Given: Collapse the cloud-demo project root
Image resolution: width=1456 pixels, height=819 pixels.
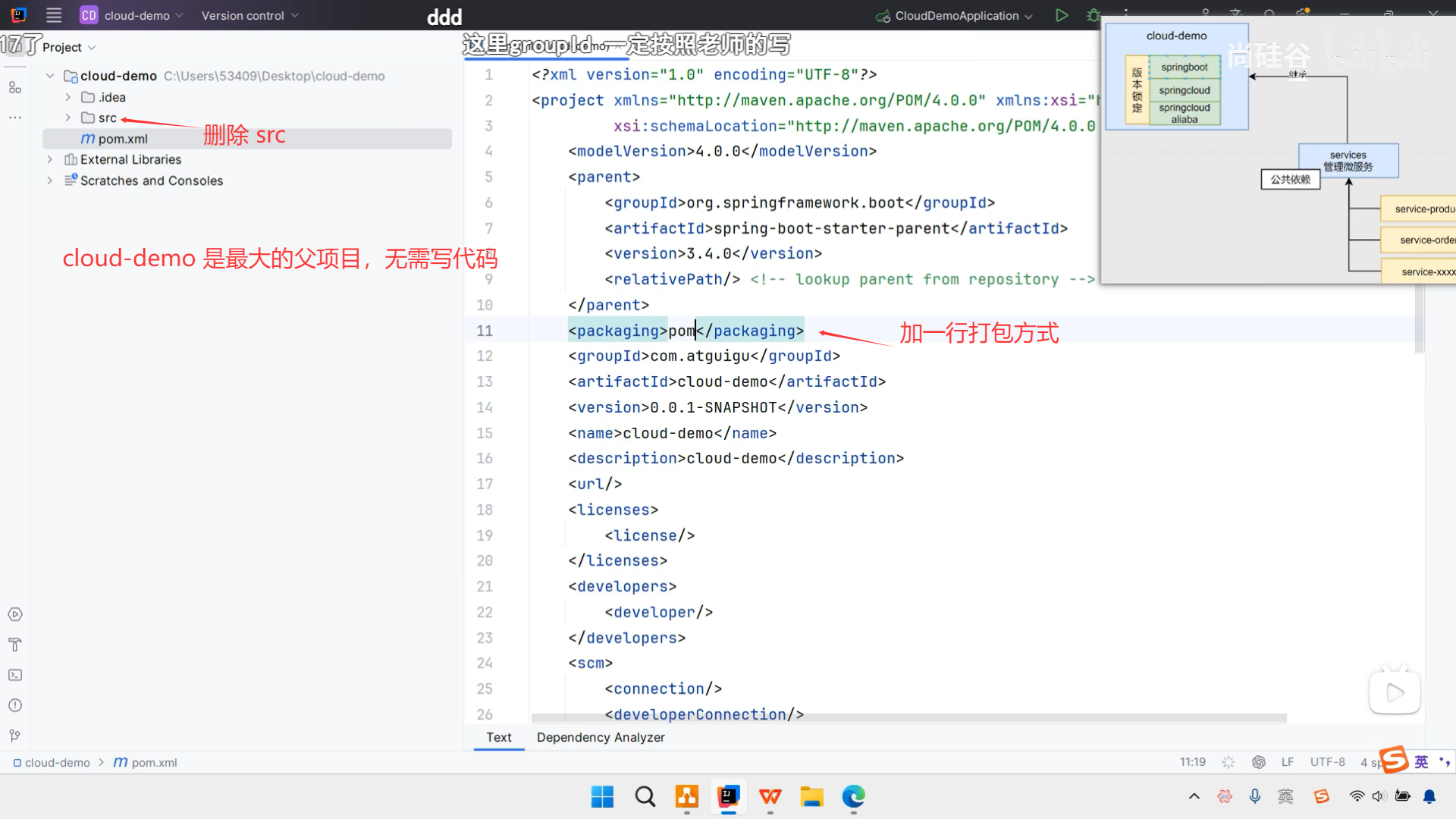Looking at the screenshot, I should click(50, 76).
